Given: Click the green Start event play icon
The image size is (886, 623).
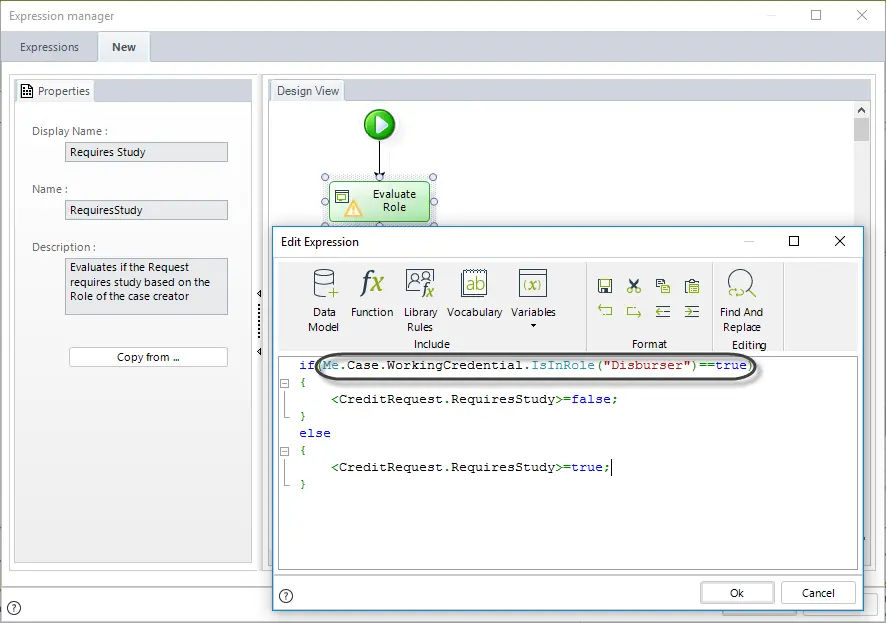Looking at the screenshot, I should coord(379,125).
